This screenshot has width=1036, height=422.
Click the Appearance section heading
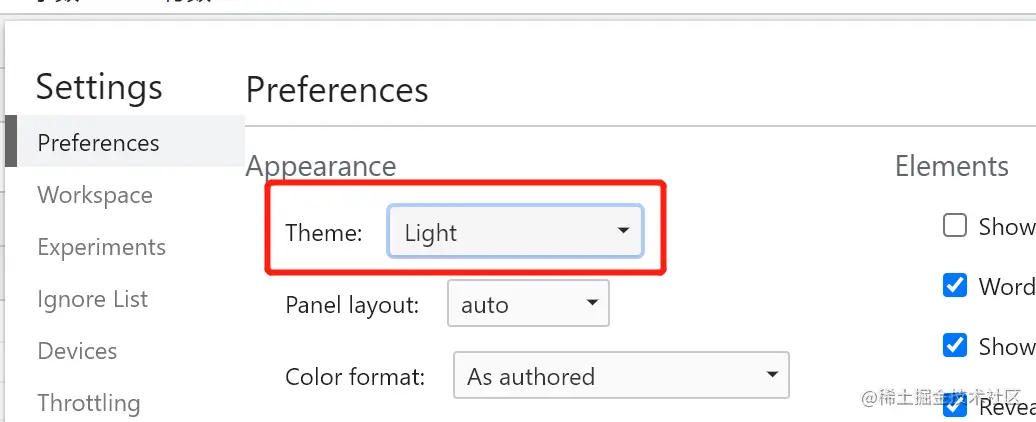(321, 166)
